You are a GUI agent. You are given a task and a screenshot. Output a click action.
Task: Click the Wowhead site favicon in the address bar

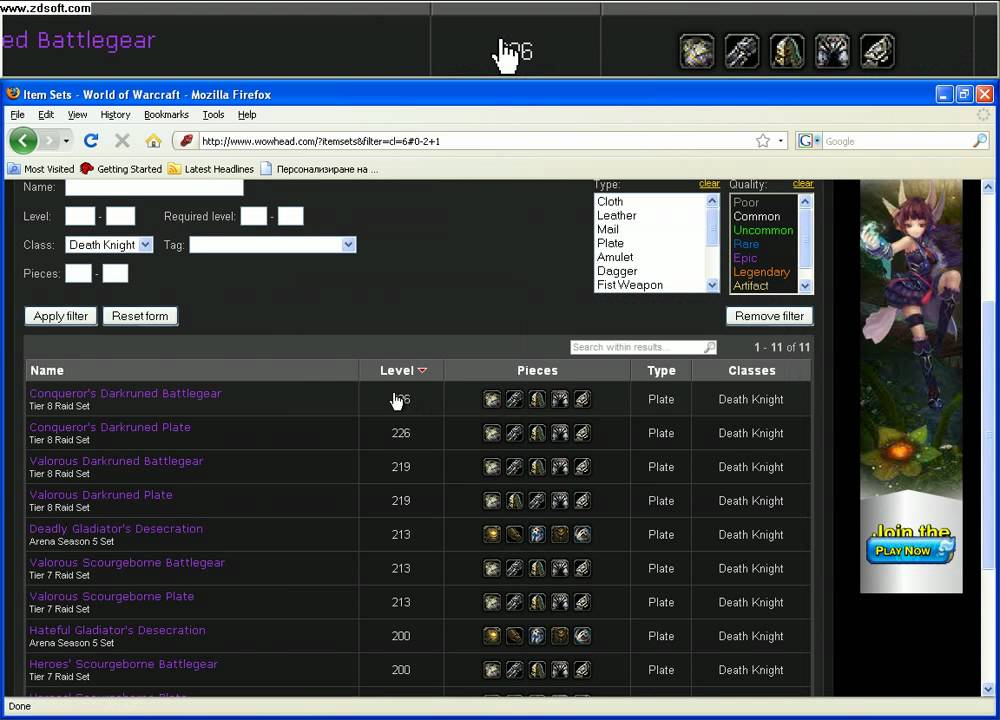pyautogui.click(x=186, y=141)
